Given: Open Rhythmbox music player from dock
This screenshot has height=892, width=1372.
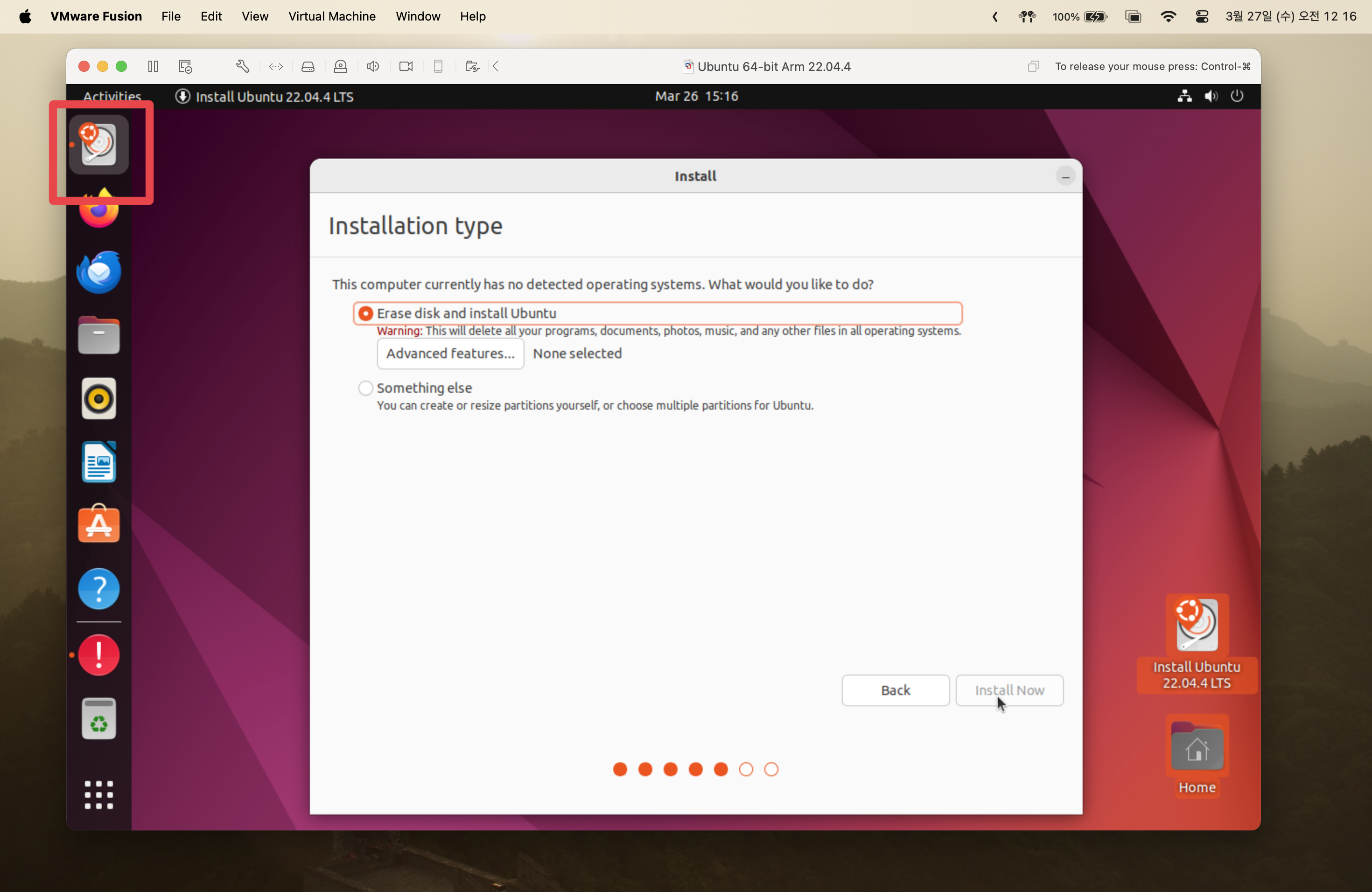Looking at the screenshot, I should pyautogui.click(x=98, y=399).
